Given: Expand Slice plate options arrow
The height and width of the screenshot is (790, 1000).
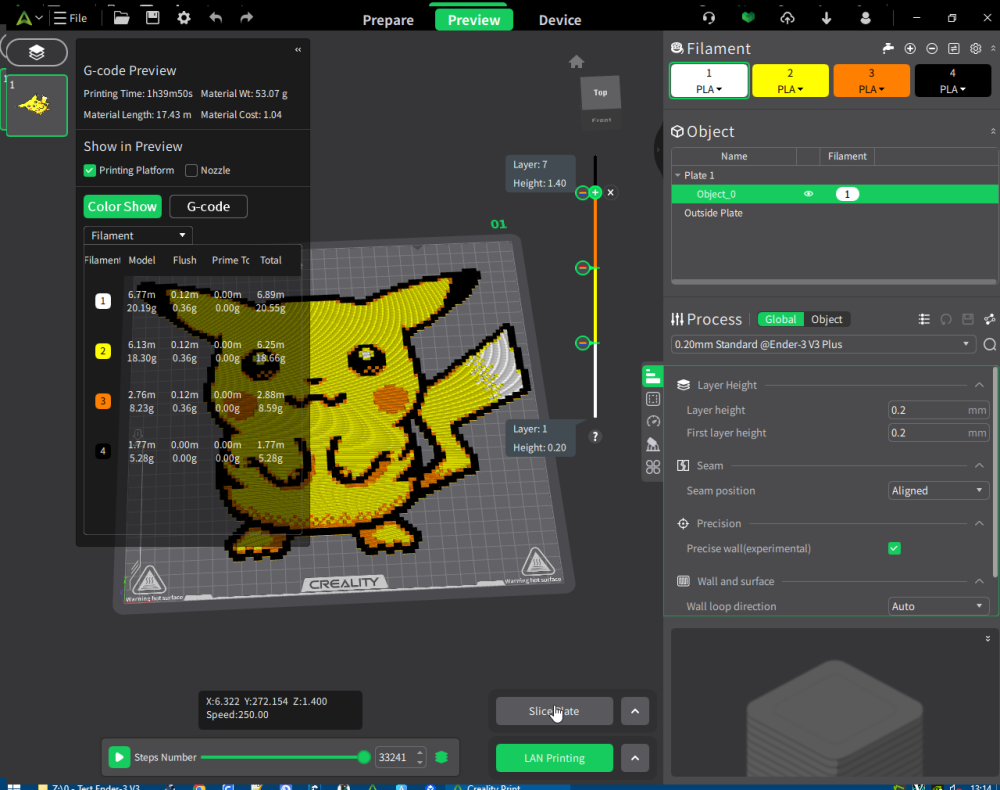Looking at the screenshot, I should pyautogui.click(x=635, y=711).
